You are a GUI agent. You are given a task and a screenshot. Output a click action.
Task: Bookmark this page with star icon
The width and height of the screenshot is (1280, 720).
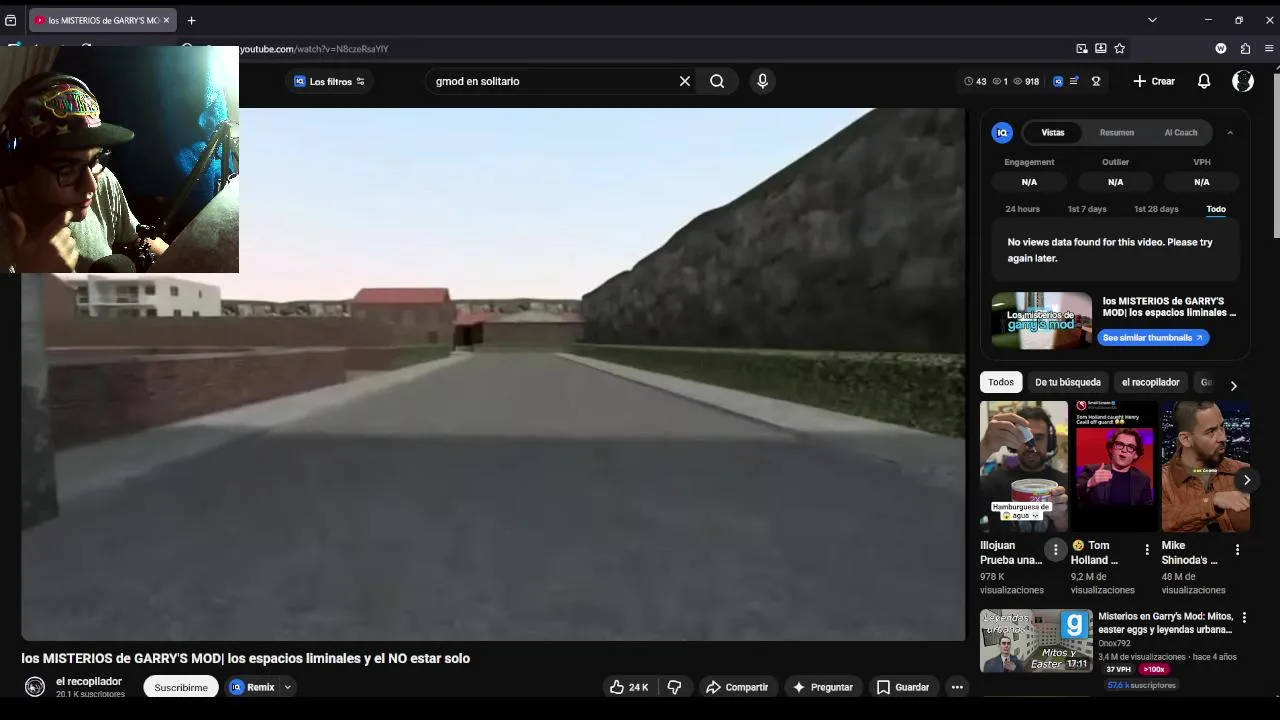[x=1119, y=48]
